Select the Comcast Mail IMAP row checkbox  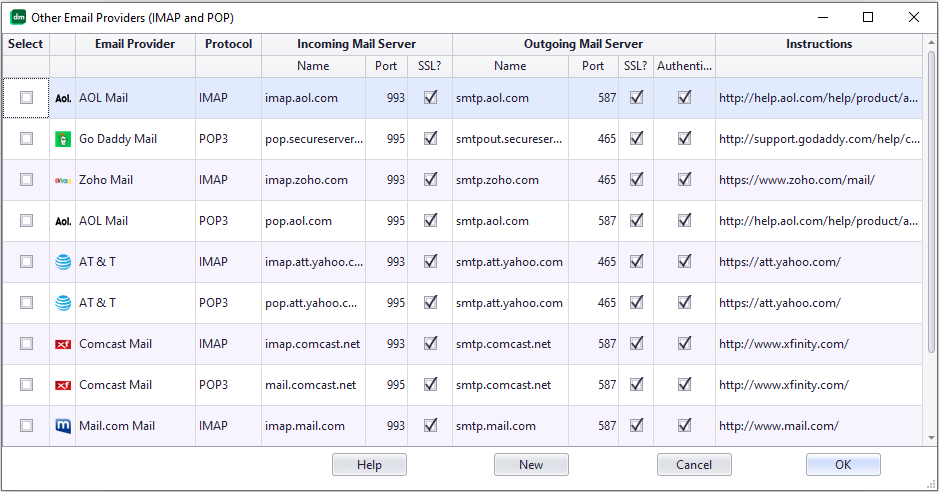(26, 344)
